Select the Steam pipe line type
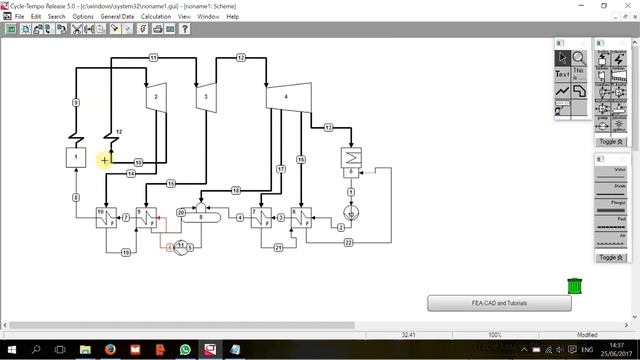This screenshot has width=640, height=360. click(x=611, y=190)
